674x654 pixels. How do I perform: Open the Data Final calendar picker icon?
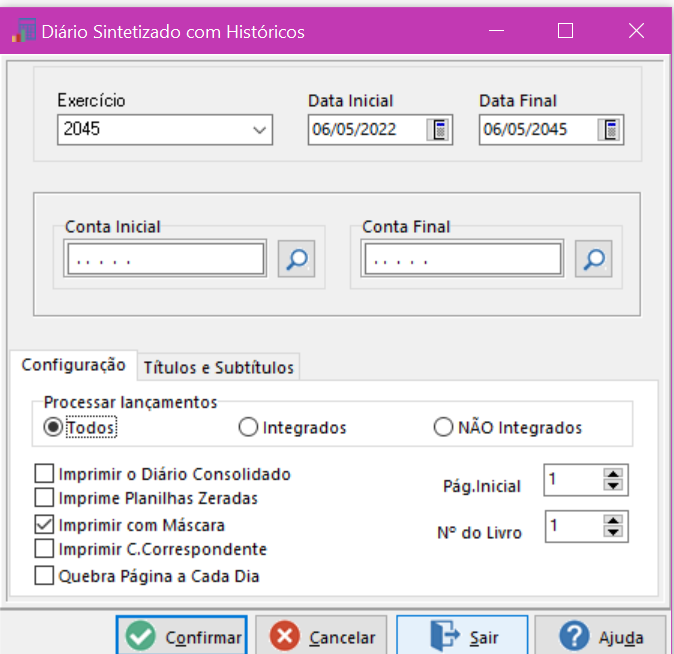pyautogui.click(x=610, y=129)
